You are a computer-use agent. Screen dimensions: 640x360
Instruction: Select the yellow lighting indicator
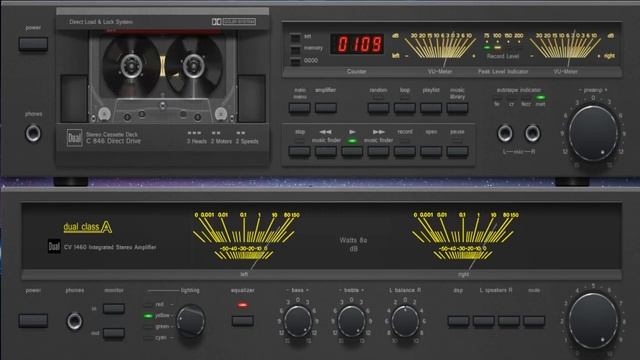click(149, 316)
